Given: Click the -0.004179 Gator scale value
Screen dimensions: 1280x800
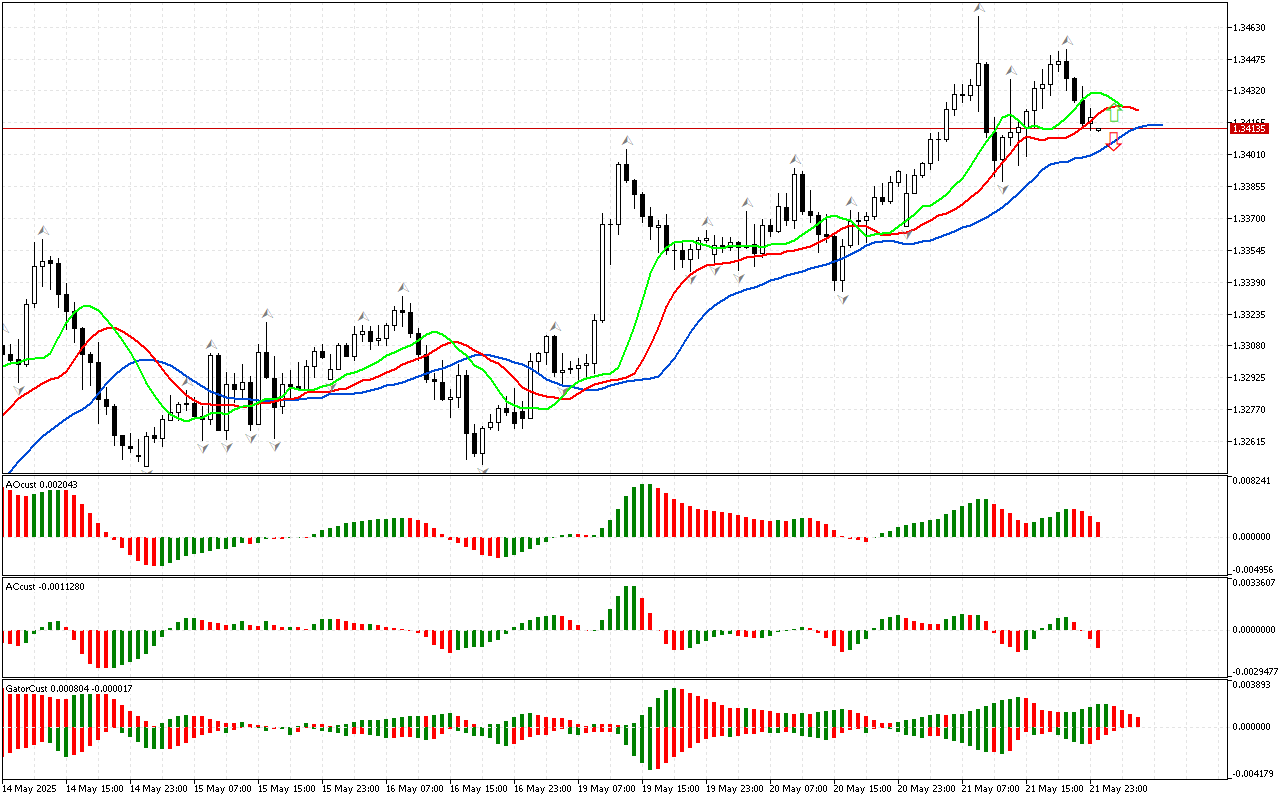Looking at the screenshot, I should tap(1254, 773).
